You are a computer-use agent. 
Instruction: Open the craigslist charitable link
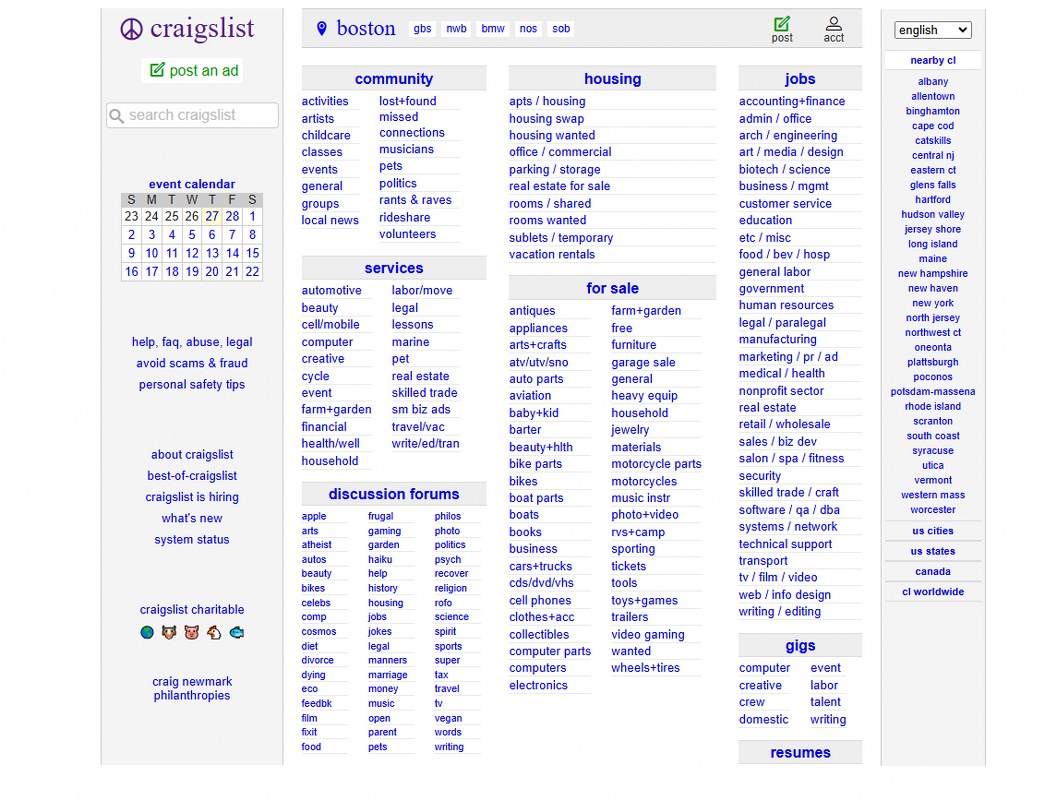click(x=192, y=609)
